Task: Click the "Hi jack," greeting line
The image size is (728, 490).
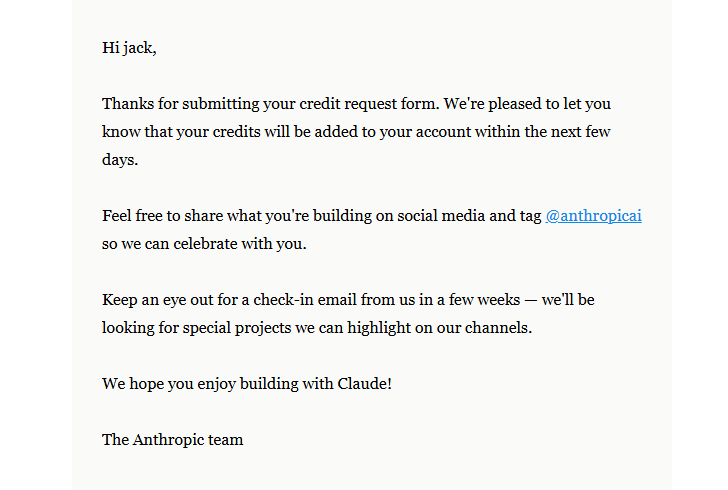Action: coord(129,48)
